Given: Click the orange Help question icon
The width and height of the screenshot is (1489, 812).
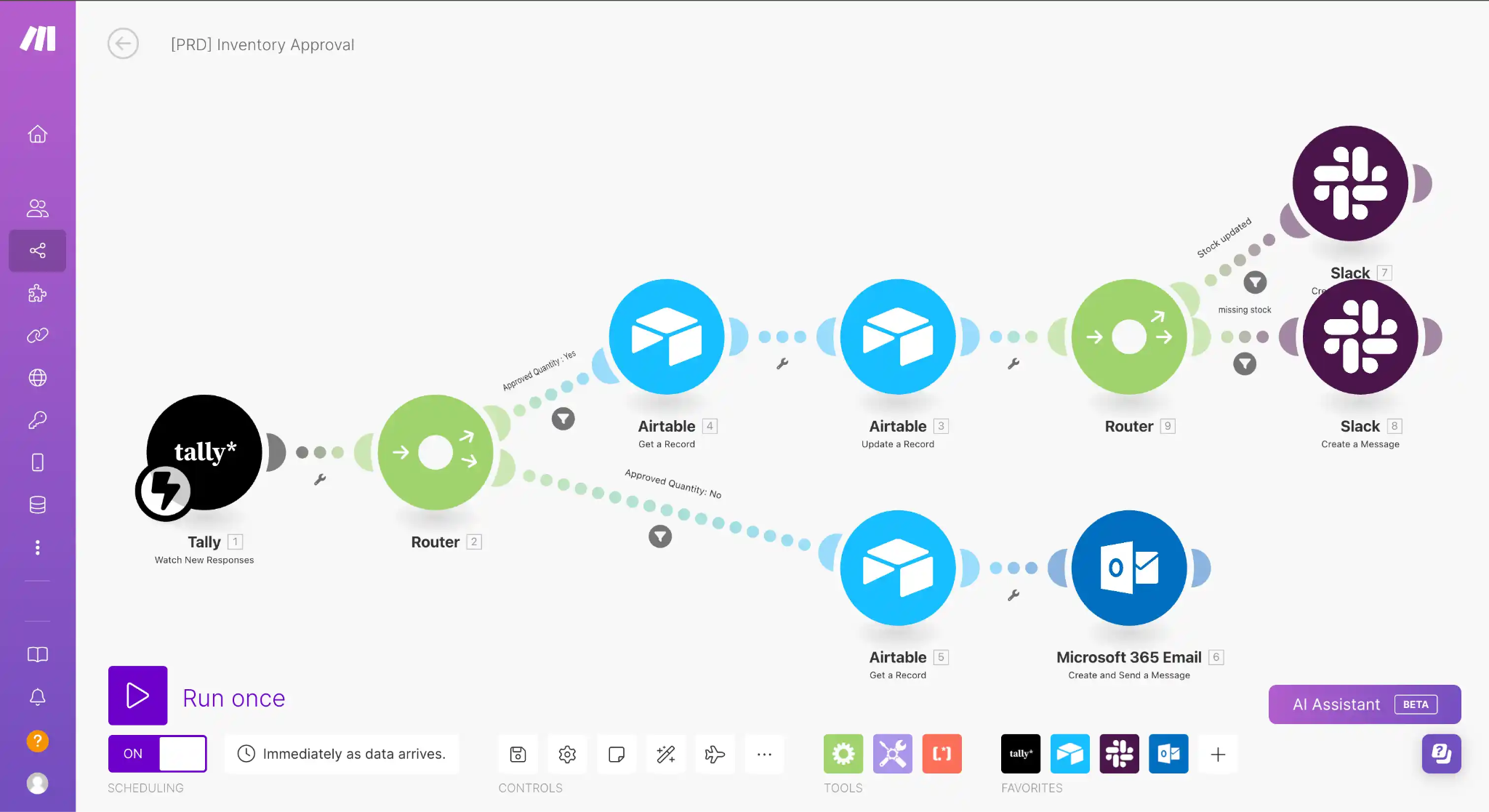Looking at the screenshot, I should pyautogui.click(x=38, y=741).
